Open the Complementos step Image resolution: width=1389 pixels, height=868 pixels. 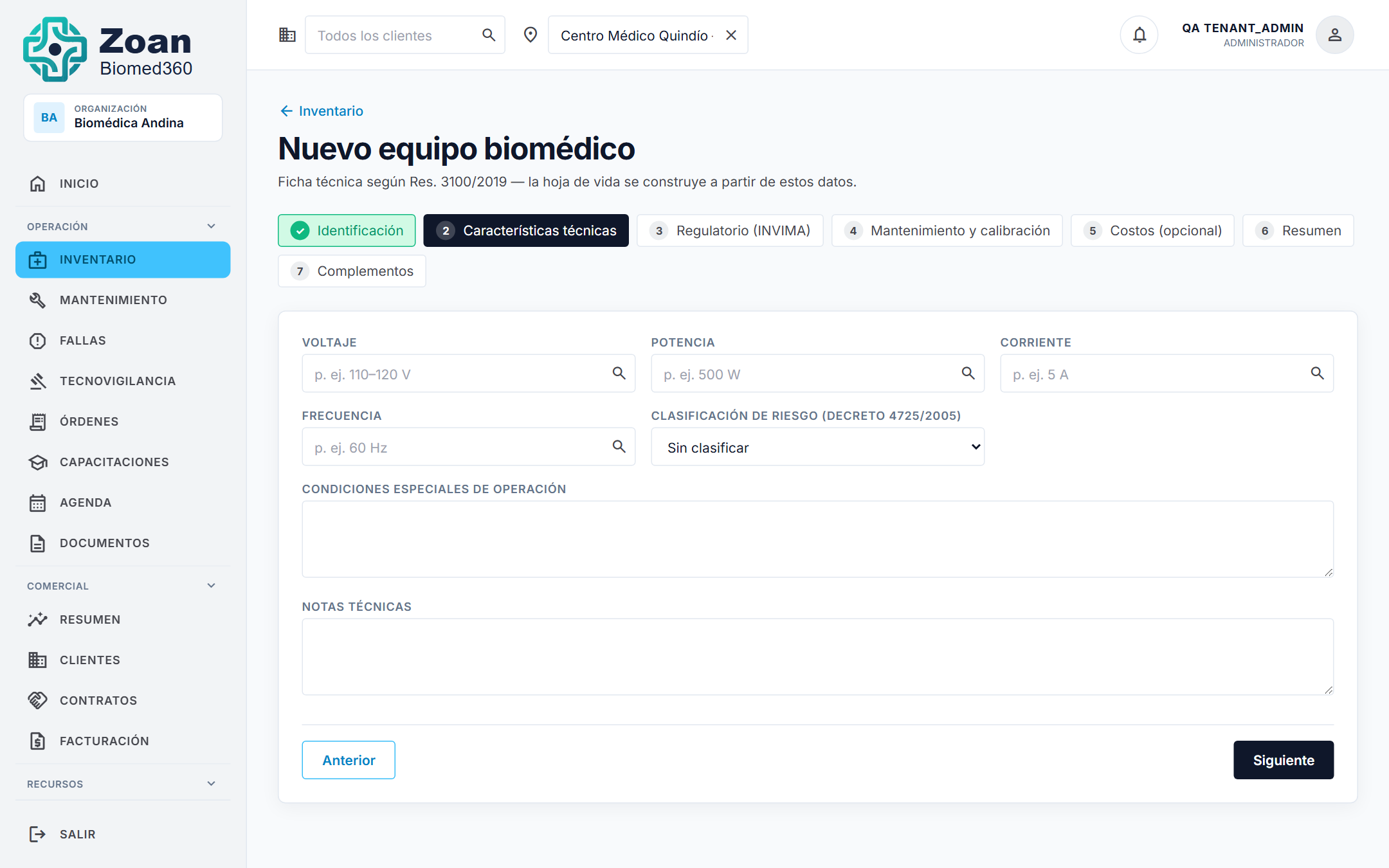[x=352, y=271]
